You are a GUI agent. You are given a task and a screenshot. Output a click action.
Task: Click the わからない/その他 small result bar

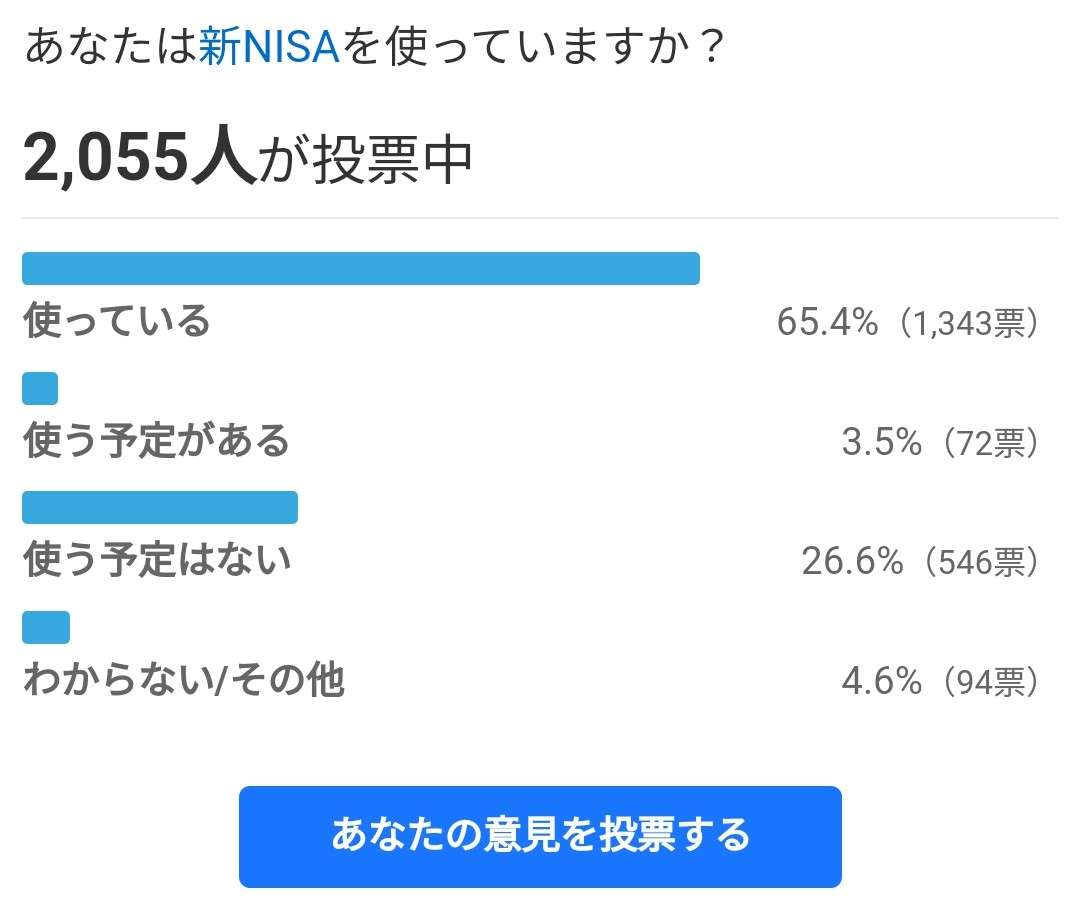[46, 627]
